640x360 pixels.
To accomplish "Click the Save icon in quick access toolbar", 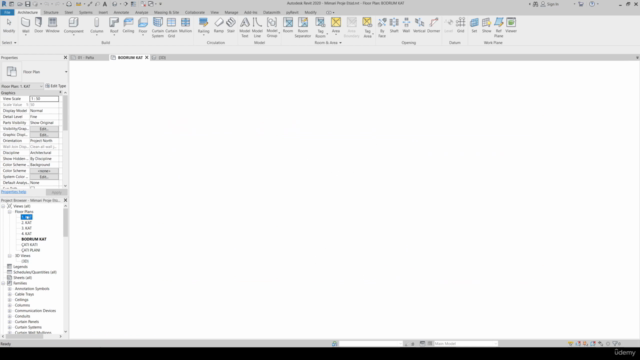I will click(27, 4).
